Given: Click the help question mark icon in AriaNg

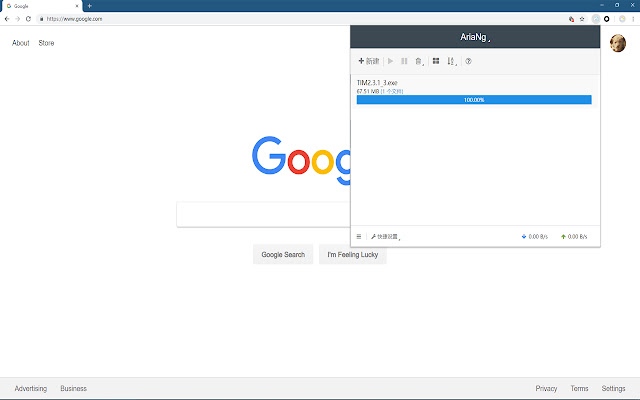Looking at the screenshot, I should coord(469,61).
